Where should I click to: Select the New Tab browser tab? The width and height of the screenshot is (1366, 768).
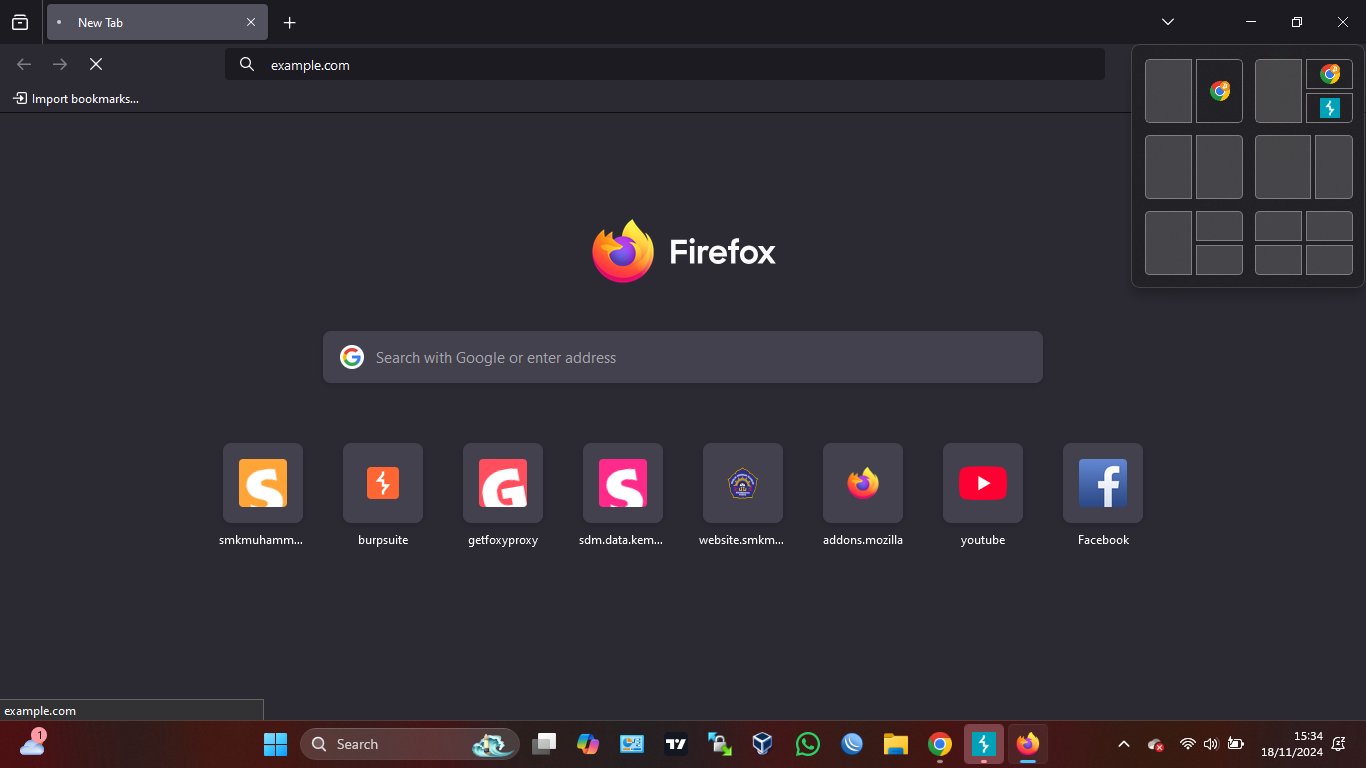point(157,22)
